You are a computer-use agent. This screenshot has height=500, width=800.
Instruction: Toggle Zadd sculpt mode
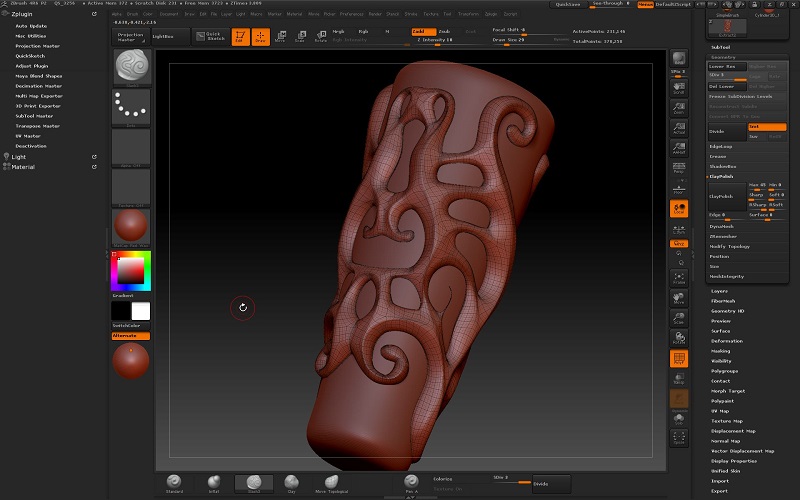424,32
